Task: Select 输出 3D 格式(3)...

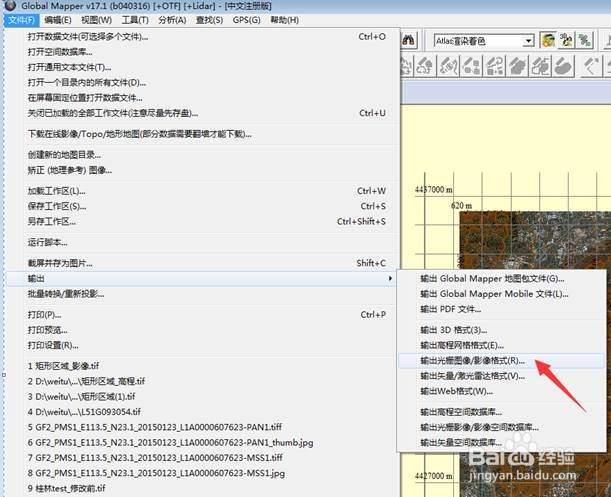Action: (x=502, y=330)
